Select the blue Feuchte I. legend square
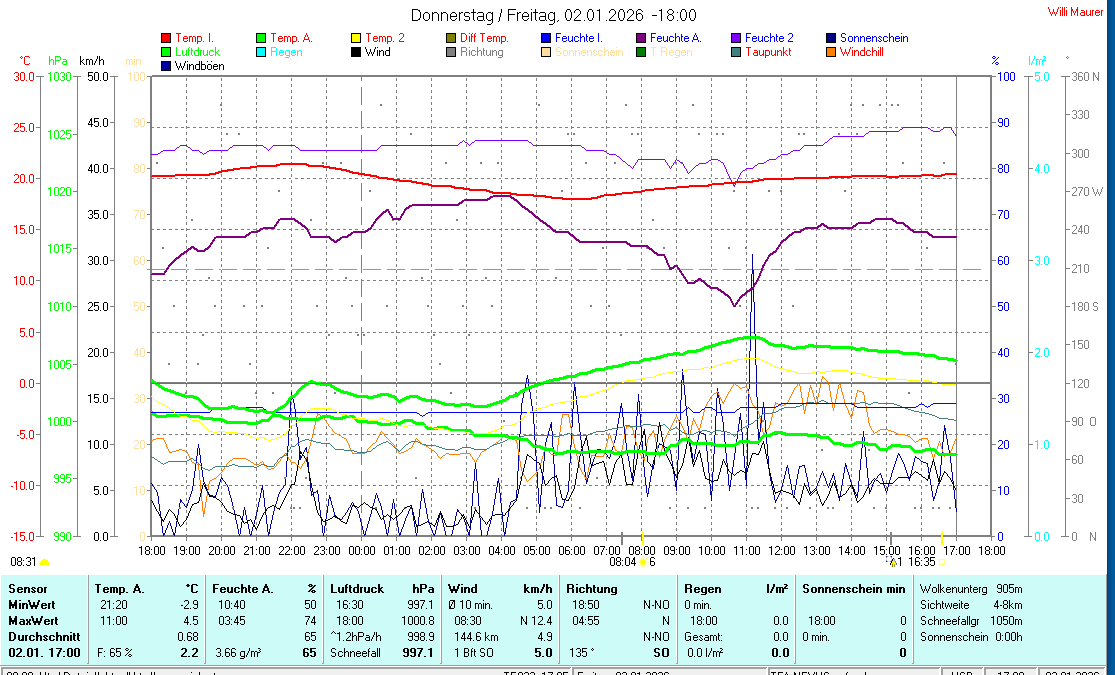Screen dimensions: 1115x675 click(x=546, y=38)
